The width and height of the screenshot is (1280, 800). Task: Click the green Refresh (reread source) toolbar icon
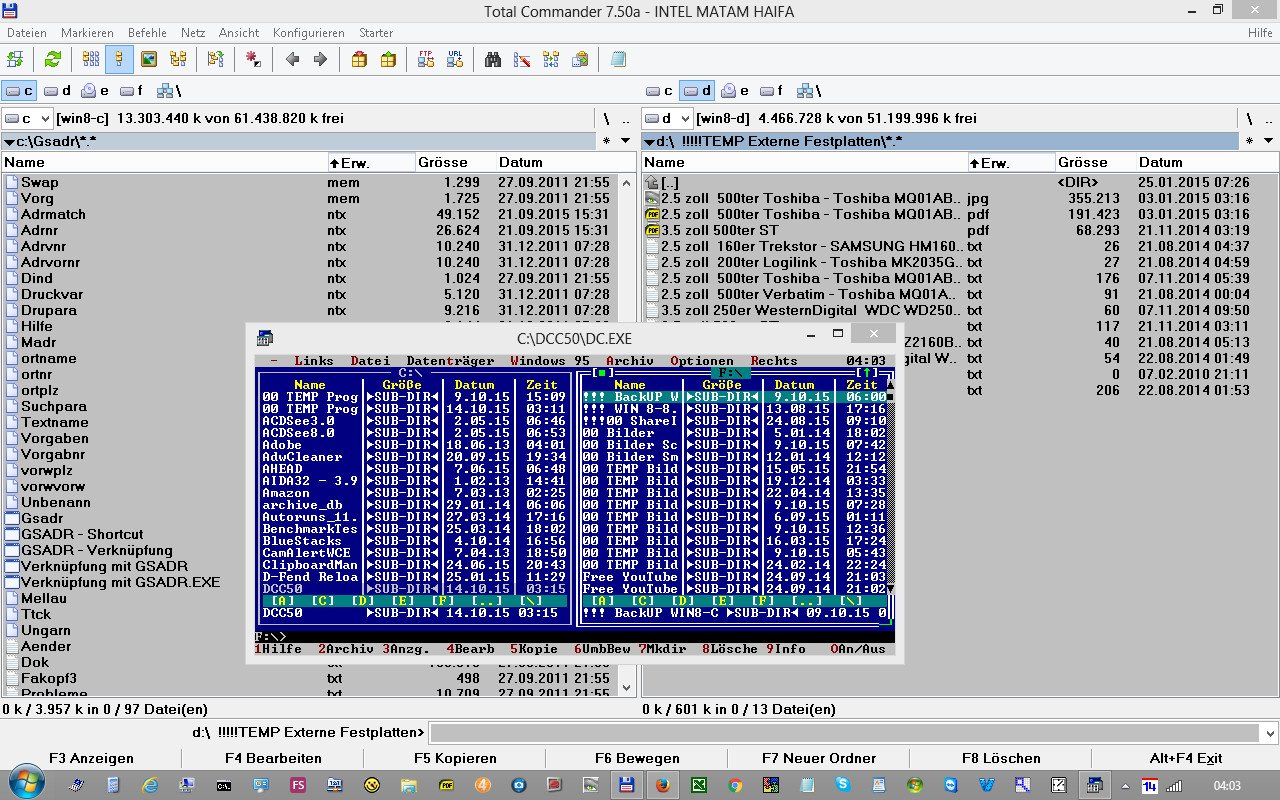[52, 59]
